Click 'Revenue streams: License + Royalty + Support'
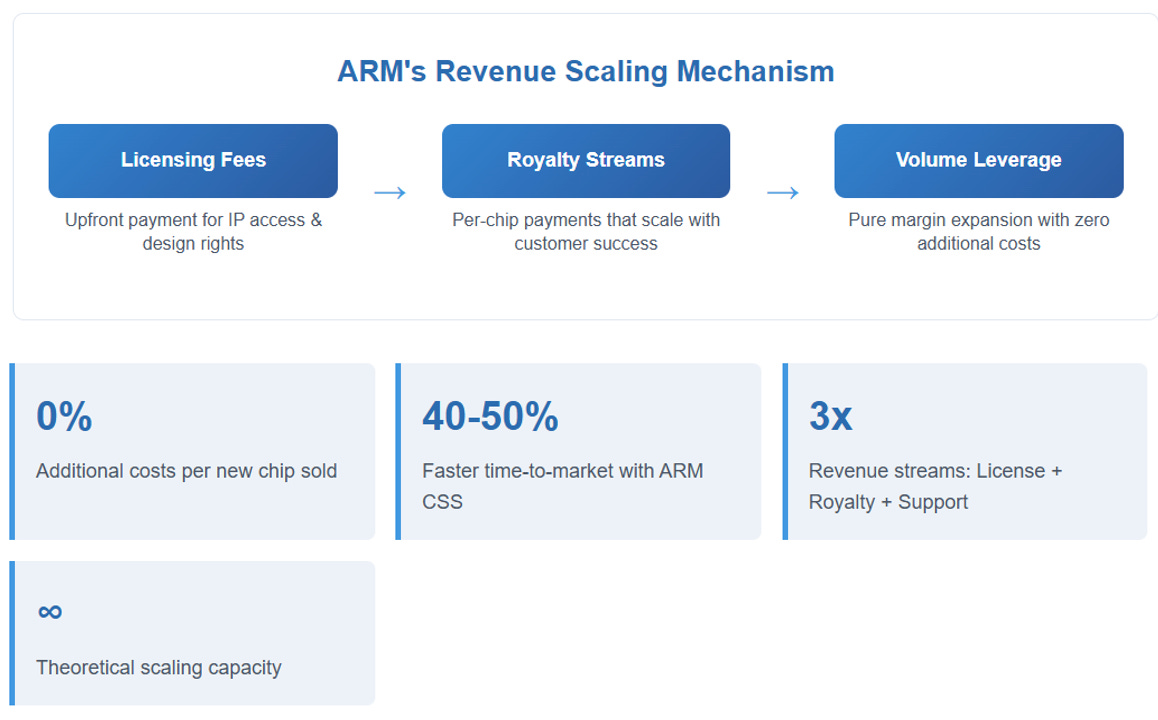 [935, 486]
